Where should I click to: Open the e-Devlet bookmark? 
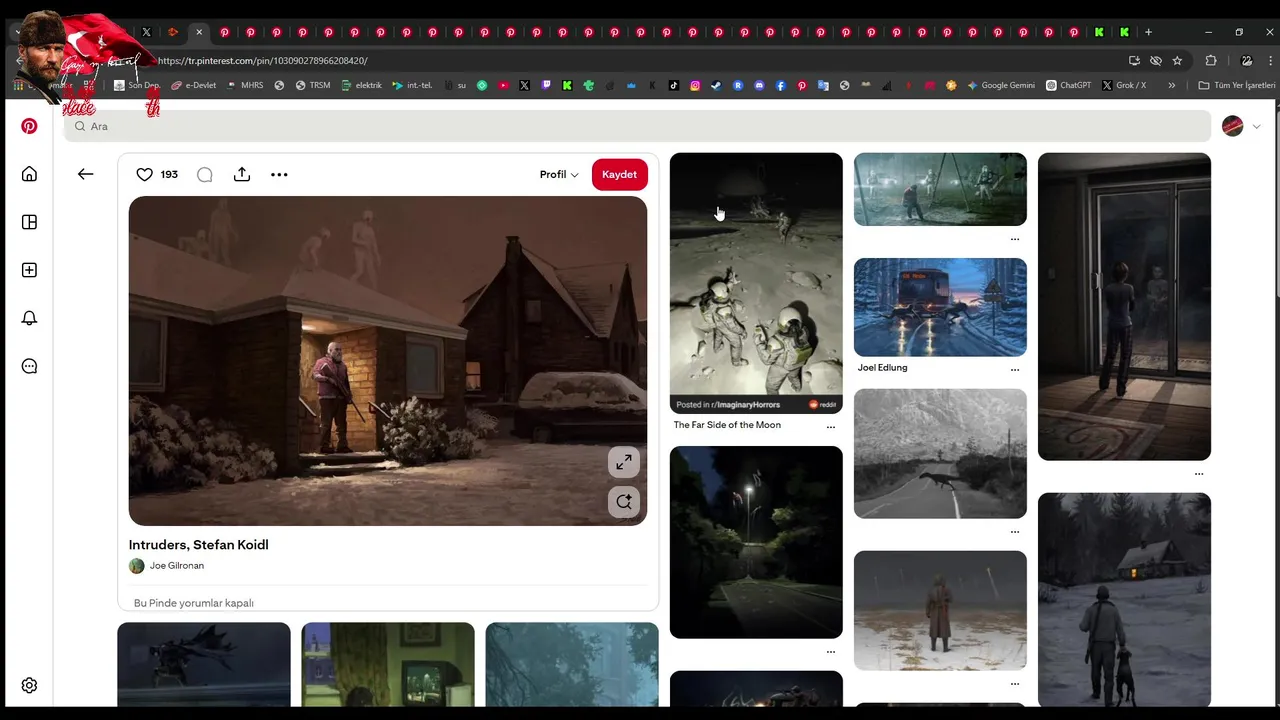[x=193, y=86]
